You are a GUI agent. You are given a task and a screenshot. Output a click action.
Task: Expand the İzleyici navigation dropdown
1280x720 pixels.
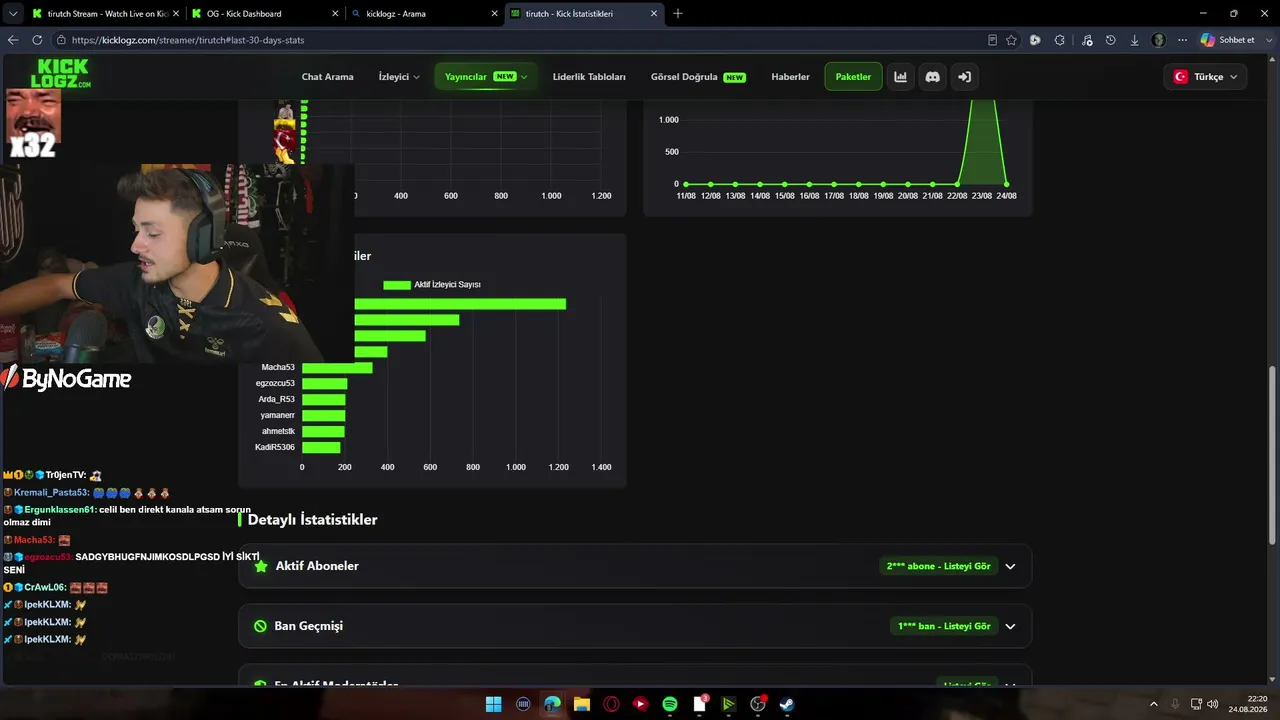[399, 77]
